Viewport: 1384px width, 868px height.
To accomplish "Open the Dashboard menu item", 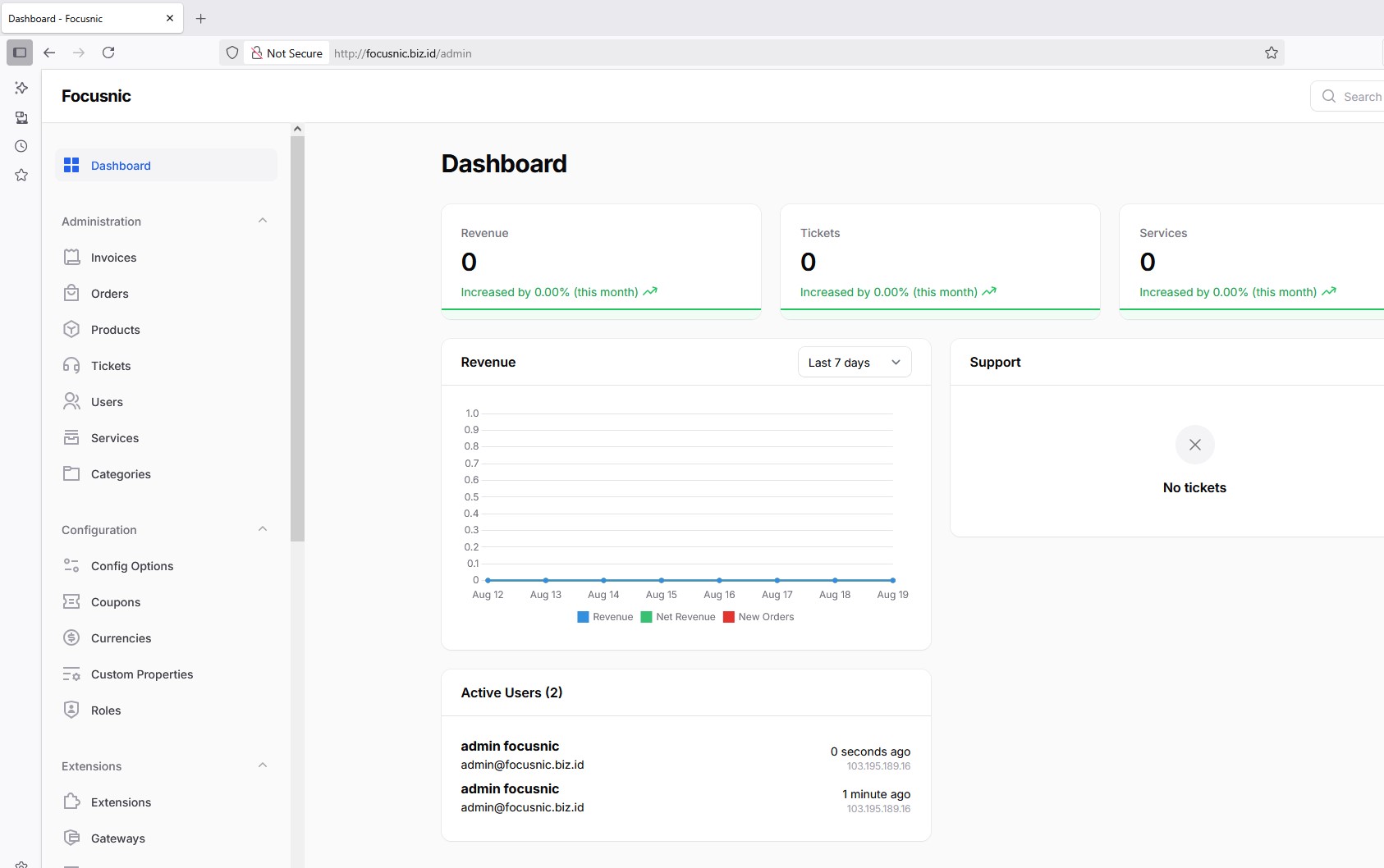I will (x=121, y=166).
